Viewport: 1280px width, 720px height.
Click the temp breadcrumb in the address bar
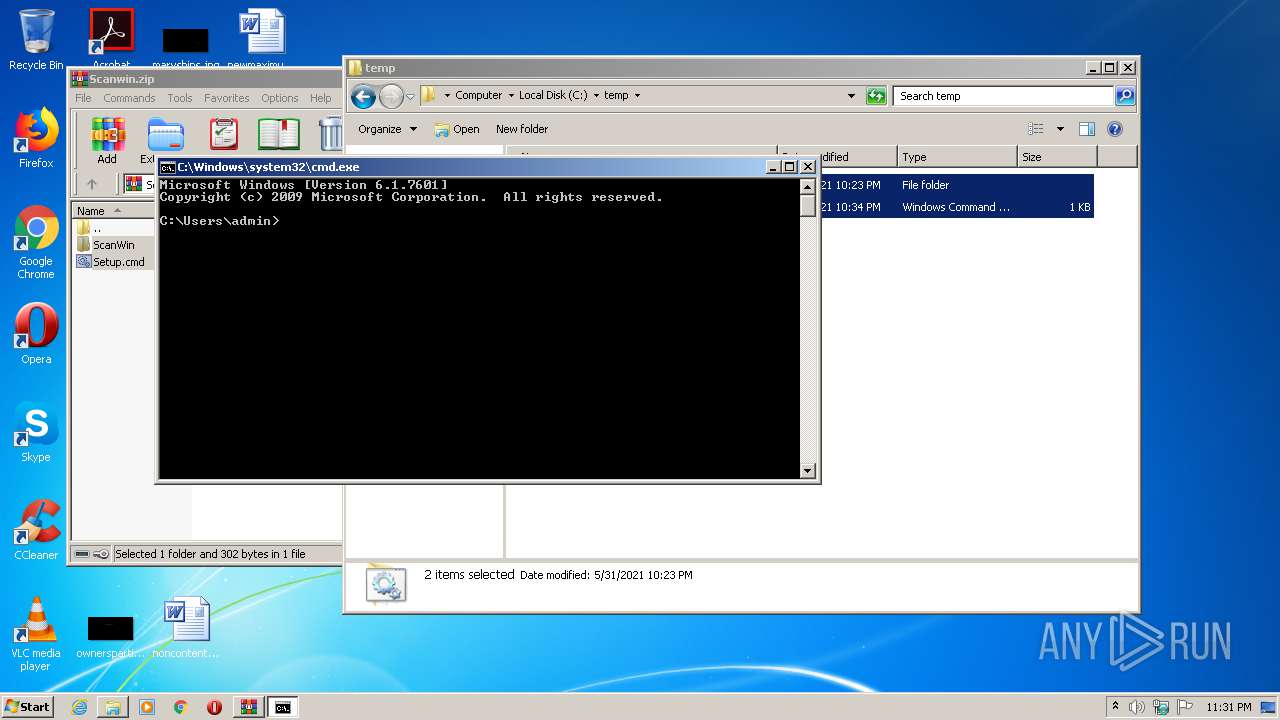click(616, 95)
